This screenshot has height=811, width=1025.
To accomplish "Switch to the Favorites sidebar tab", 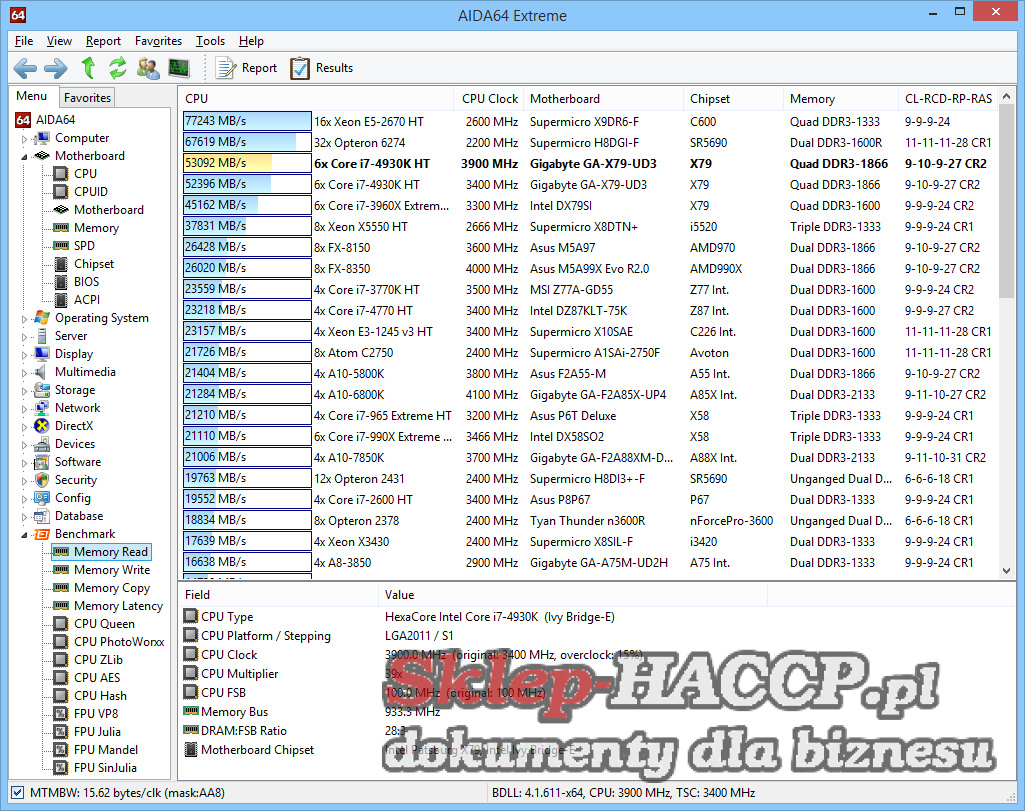I will point(87,97).
